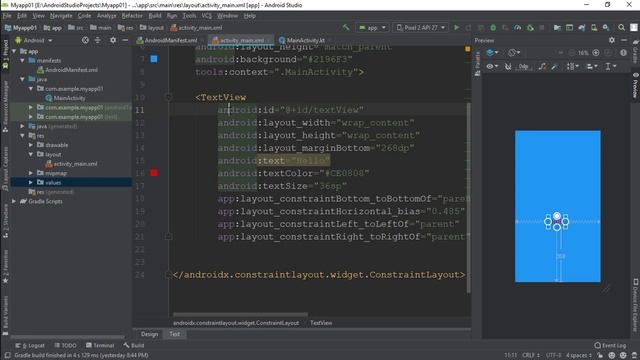Open the Build menu

(x=155, y=16)
